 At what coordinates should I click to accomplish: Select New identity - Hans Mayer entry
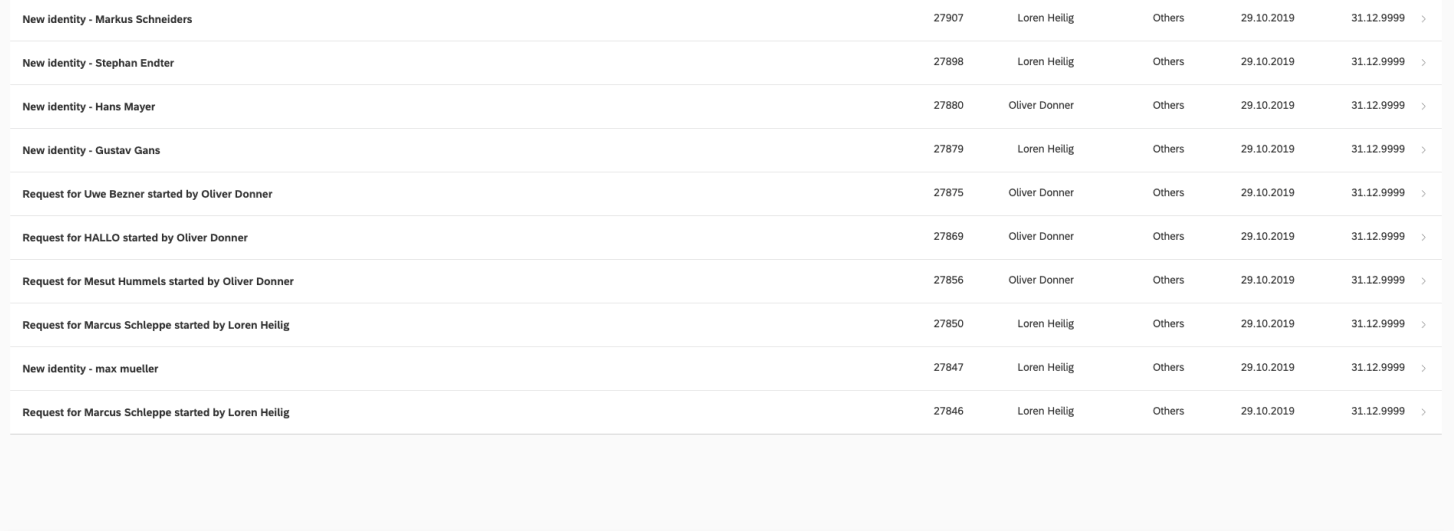click(x=88, y=107)
